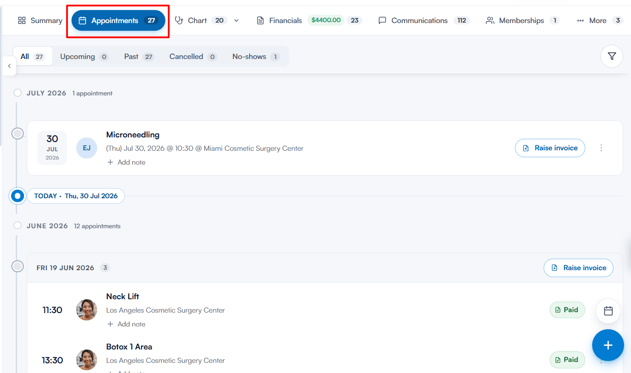Click the 13:30 appointment time
Screen dimensions: 631x373
click(52, 360)
